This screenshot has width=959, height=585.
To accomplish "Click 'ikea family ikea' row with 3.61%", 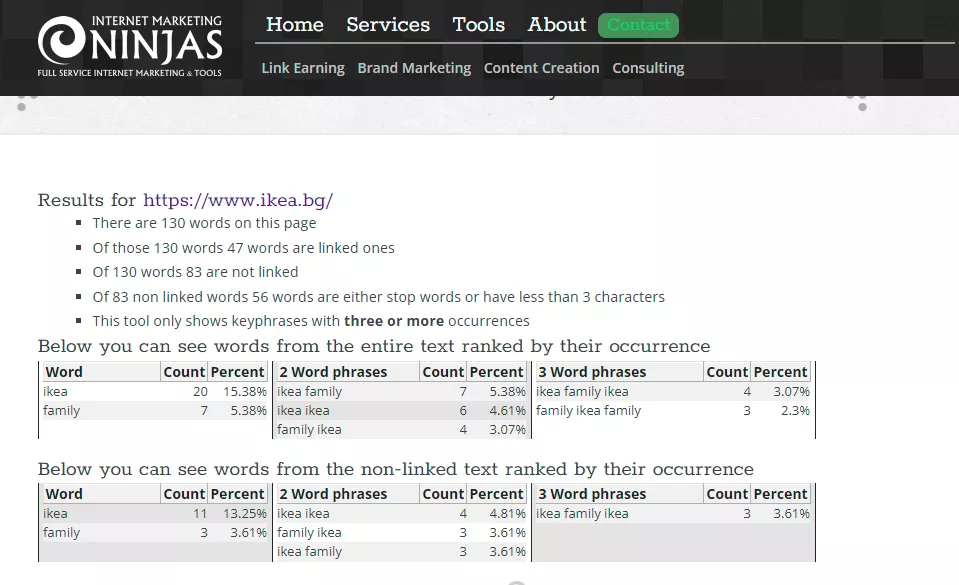I will pyautogui.click(x=673, y=513).
